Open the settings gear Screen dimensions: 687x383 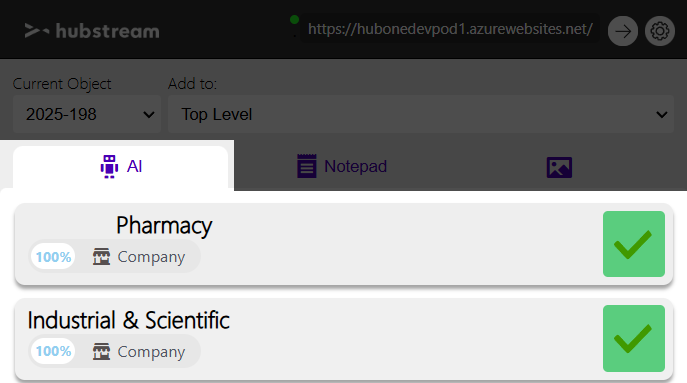click(x=659, y=31)
